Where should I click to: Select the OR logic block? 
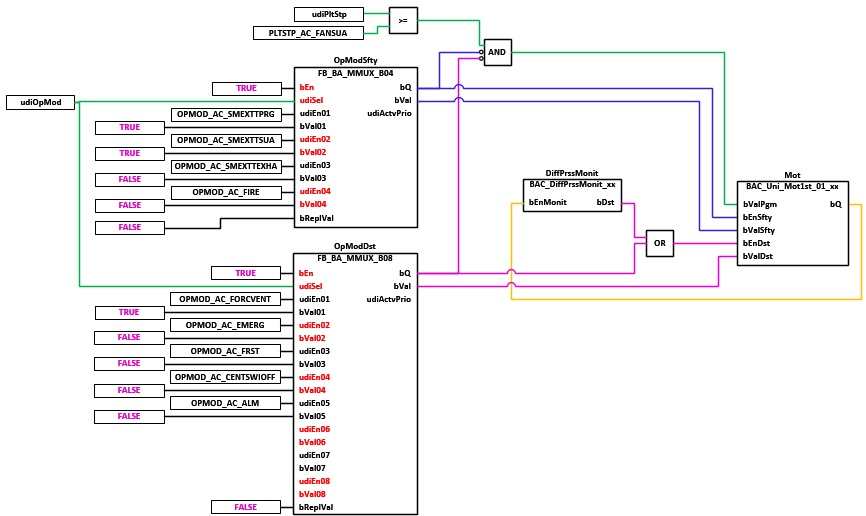point(660,243)
